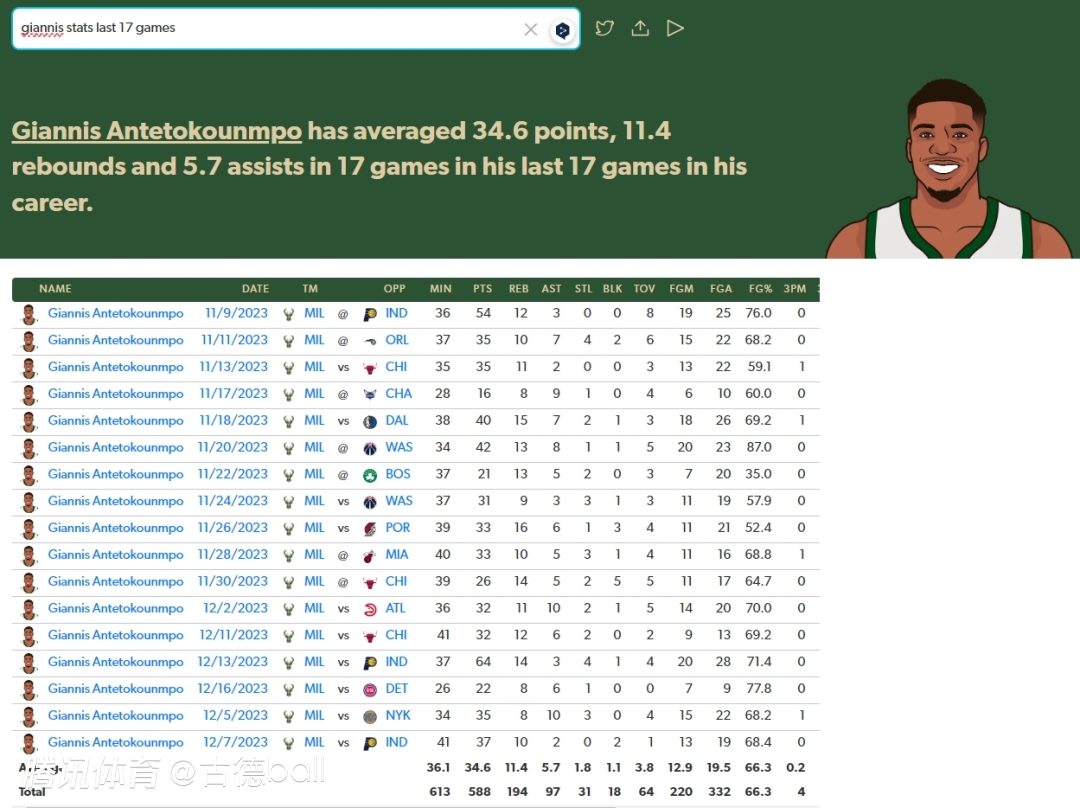Open the Giannis Antetokounmpo link in the headline
Screen dimensions: 1080x808
157,131
